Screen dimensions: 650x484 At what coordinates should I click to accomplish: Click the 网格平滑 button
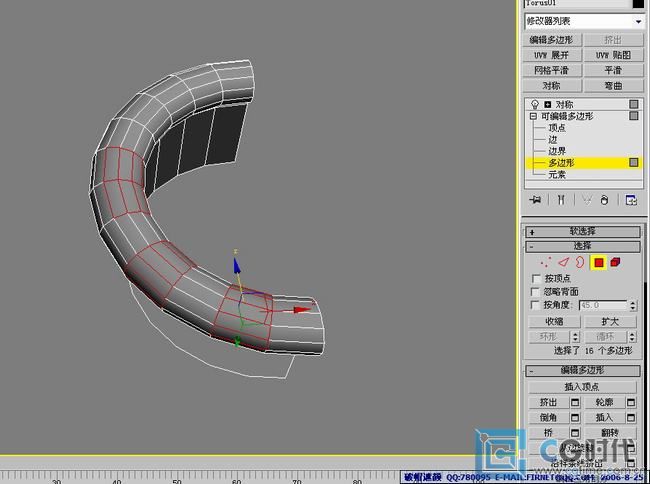552,70
